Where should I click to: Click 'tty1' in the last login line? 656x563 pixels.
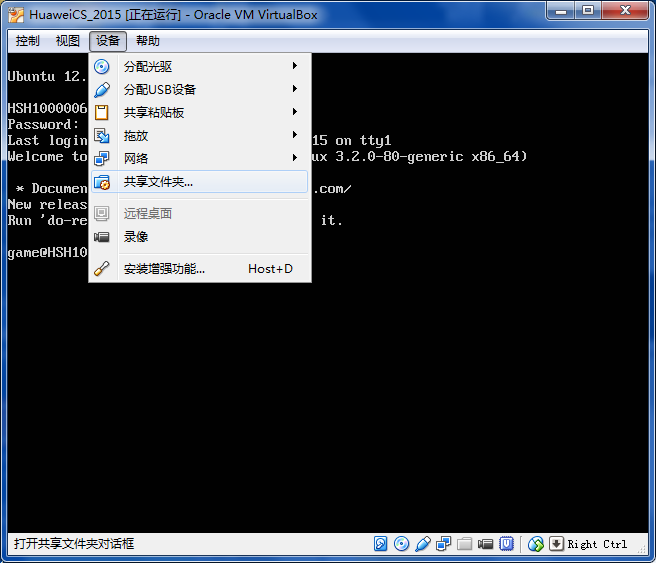tap(375, 141)
